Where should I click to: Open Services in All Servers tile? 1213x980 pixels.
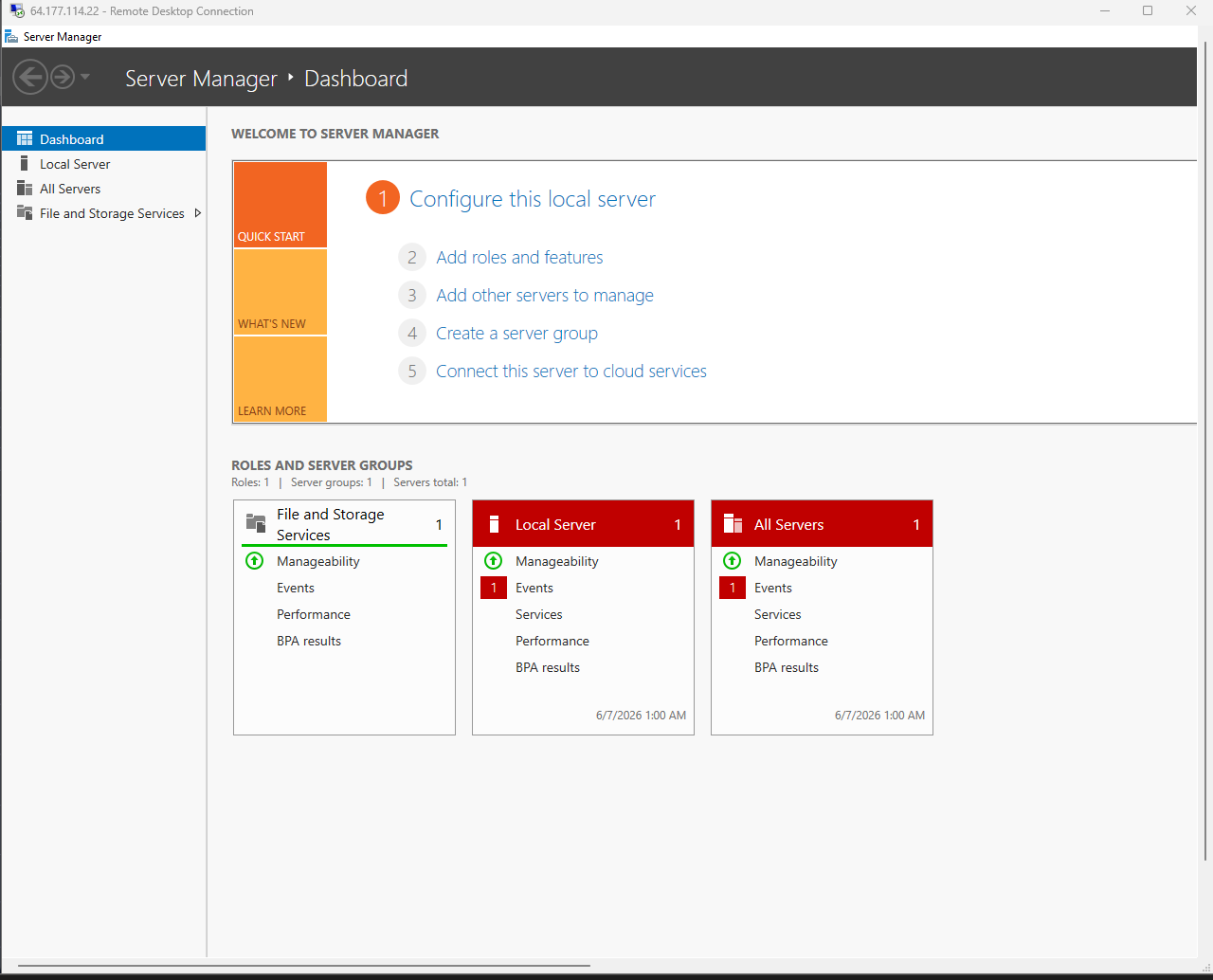click(x=778, y=614)
